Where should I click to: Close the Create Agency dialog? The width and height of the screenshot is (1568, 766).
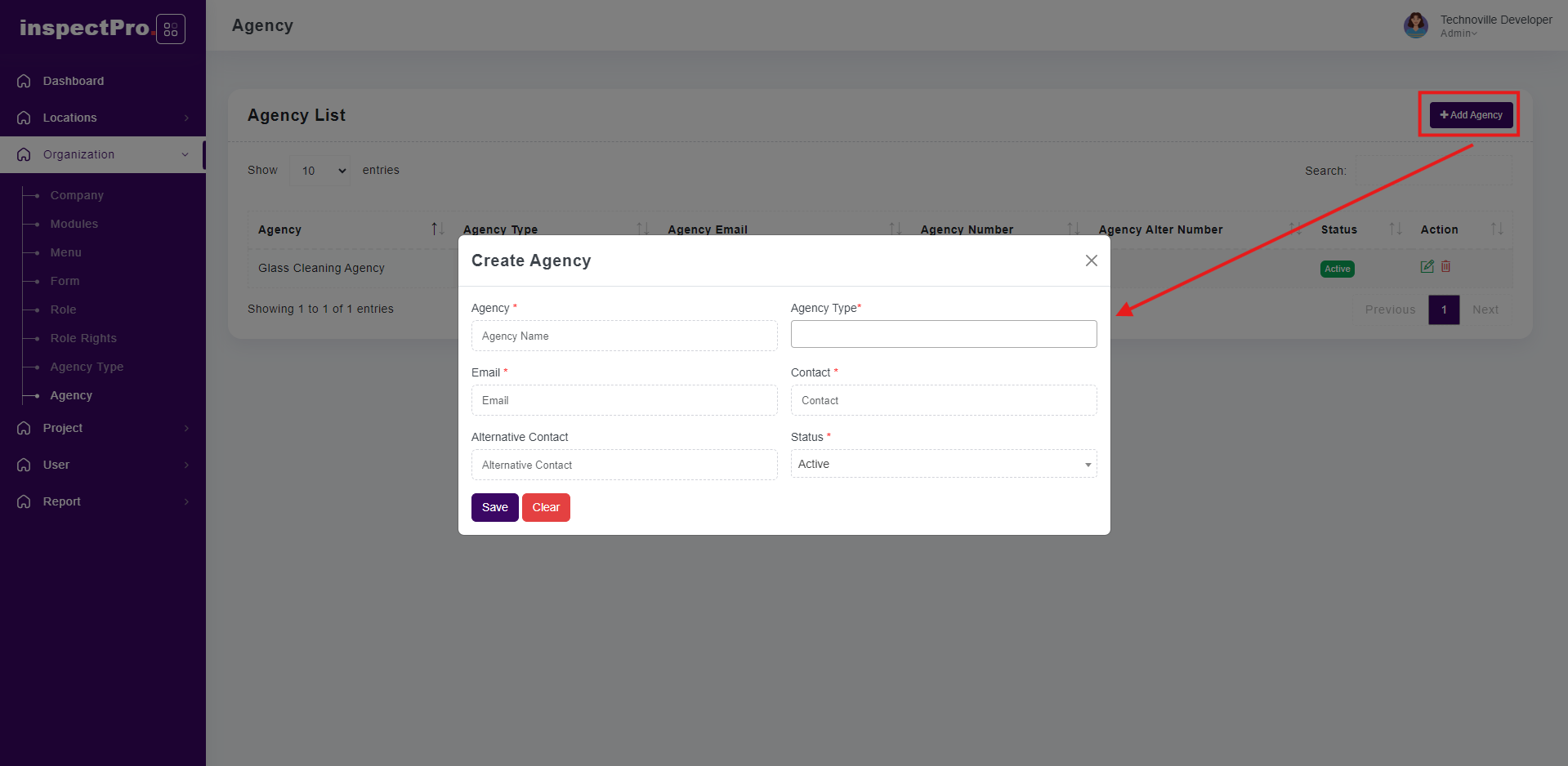[x=1091, y=261]
